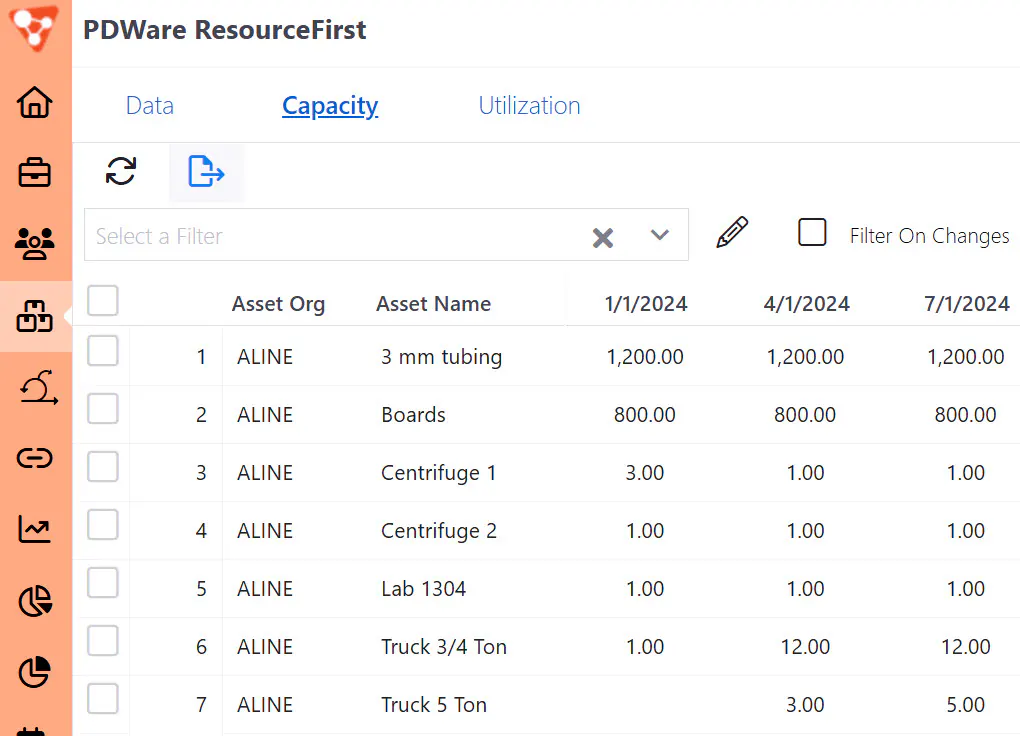Image resolution: width=1020 pixels, height=736 pixels.
Task: Open the people resources sidebar icon
Action: click(x=35, y=244)
